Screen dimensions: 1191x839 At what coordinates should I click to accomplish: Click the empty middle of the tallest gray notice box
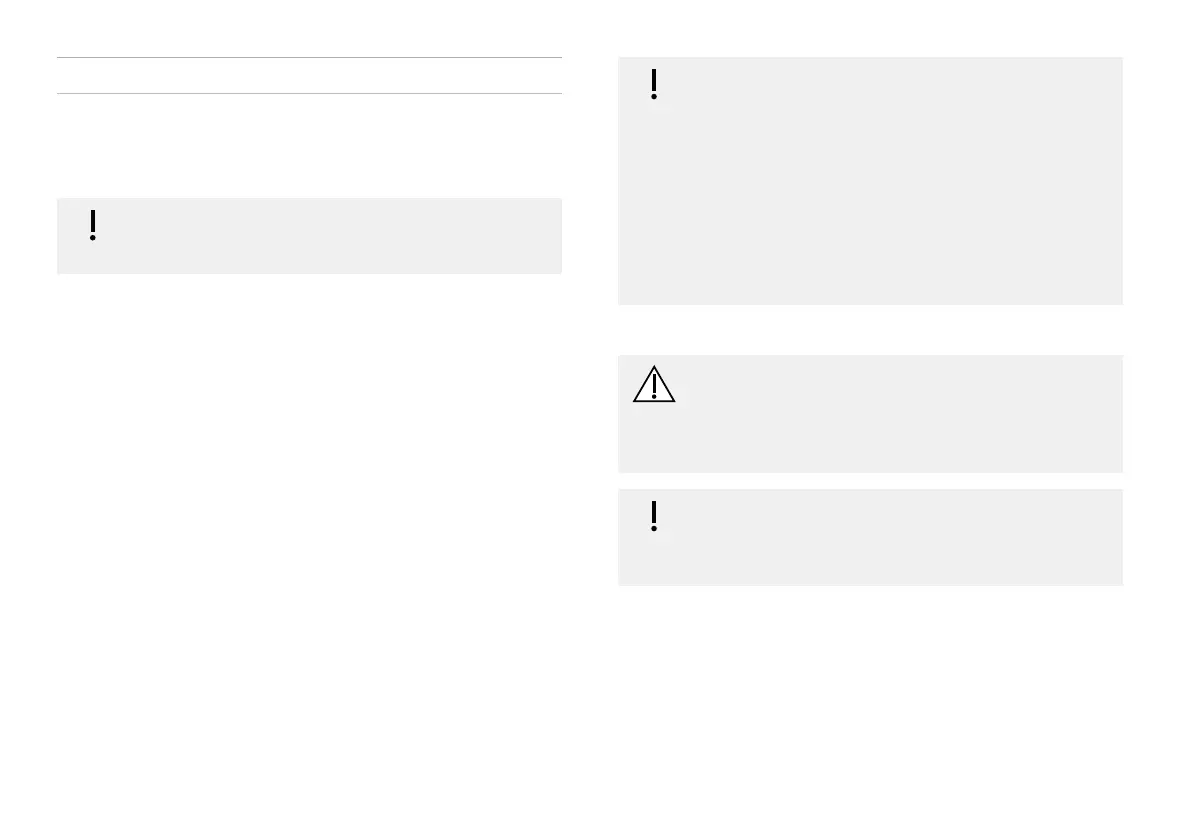coord(870,180)
